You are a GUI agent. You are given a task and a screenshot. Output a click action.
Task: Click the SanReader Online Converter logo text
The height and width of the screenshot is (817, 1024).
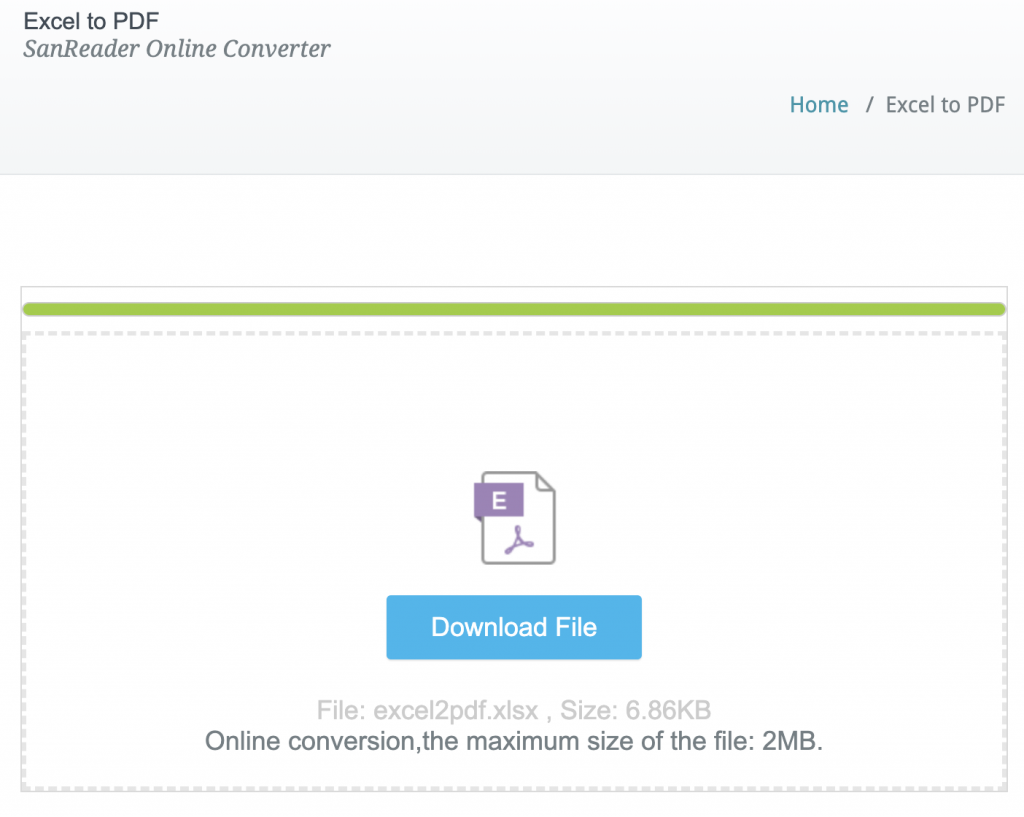tap(176, 48)
